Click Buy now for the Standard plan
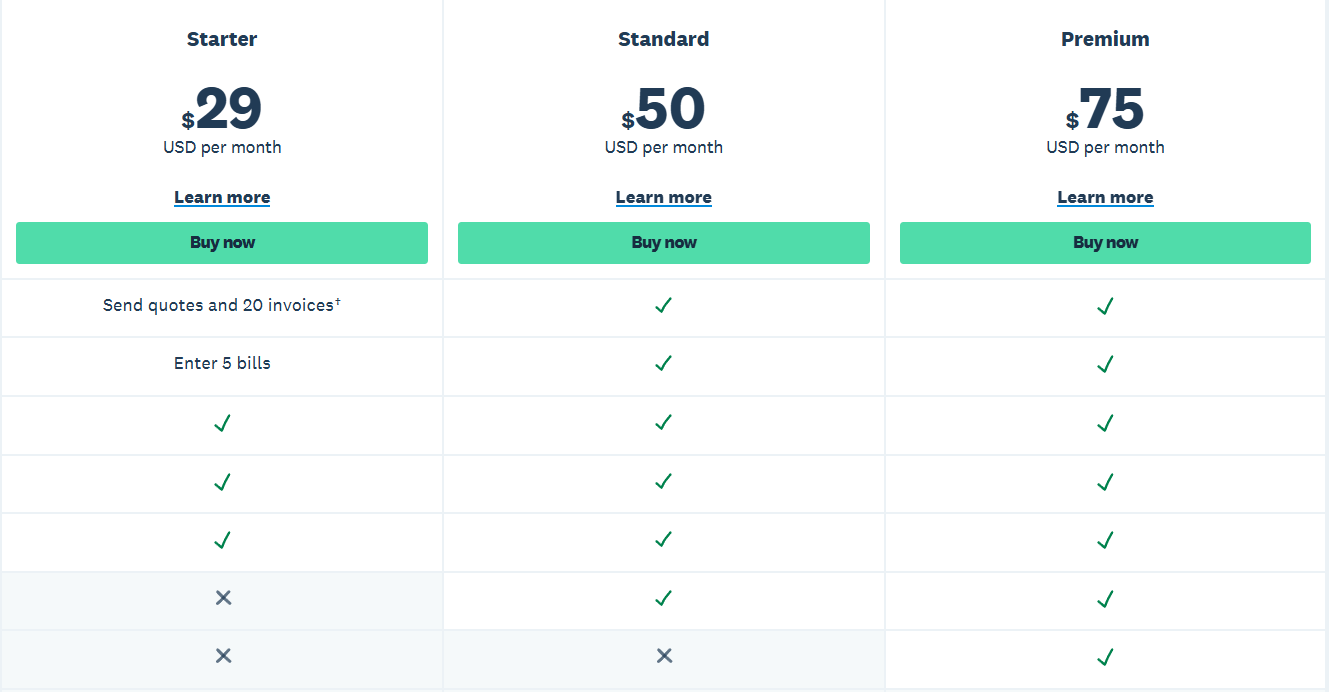The image size is (1329, 692). point(663,242)
